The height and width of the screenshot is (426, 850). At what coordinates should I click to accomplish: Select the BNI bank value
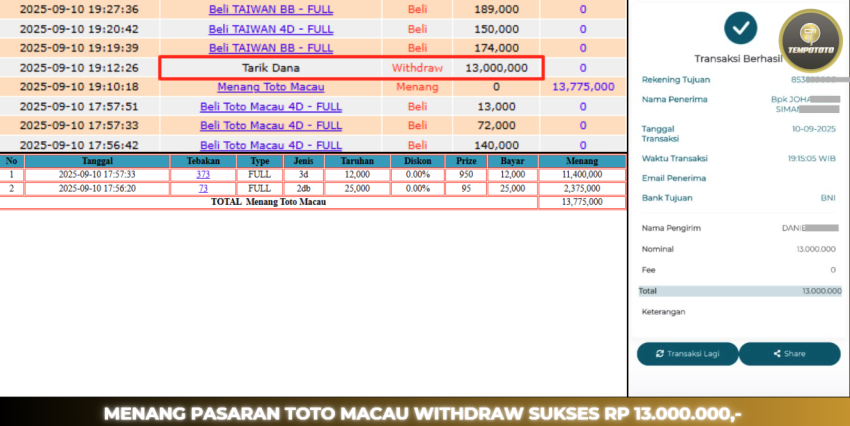tap(828, 198)
